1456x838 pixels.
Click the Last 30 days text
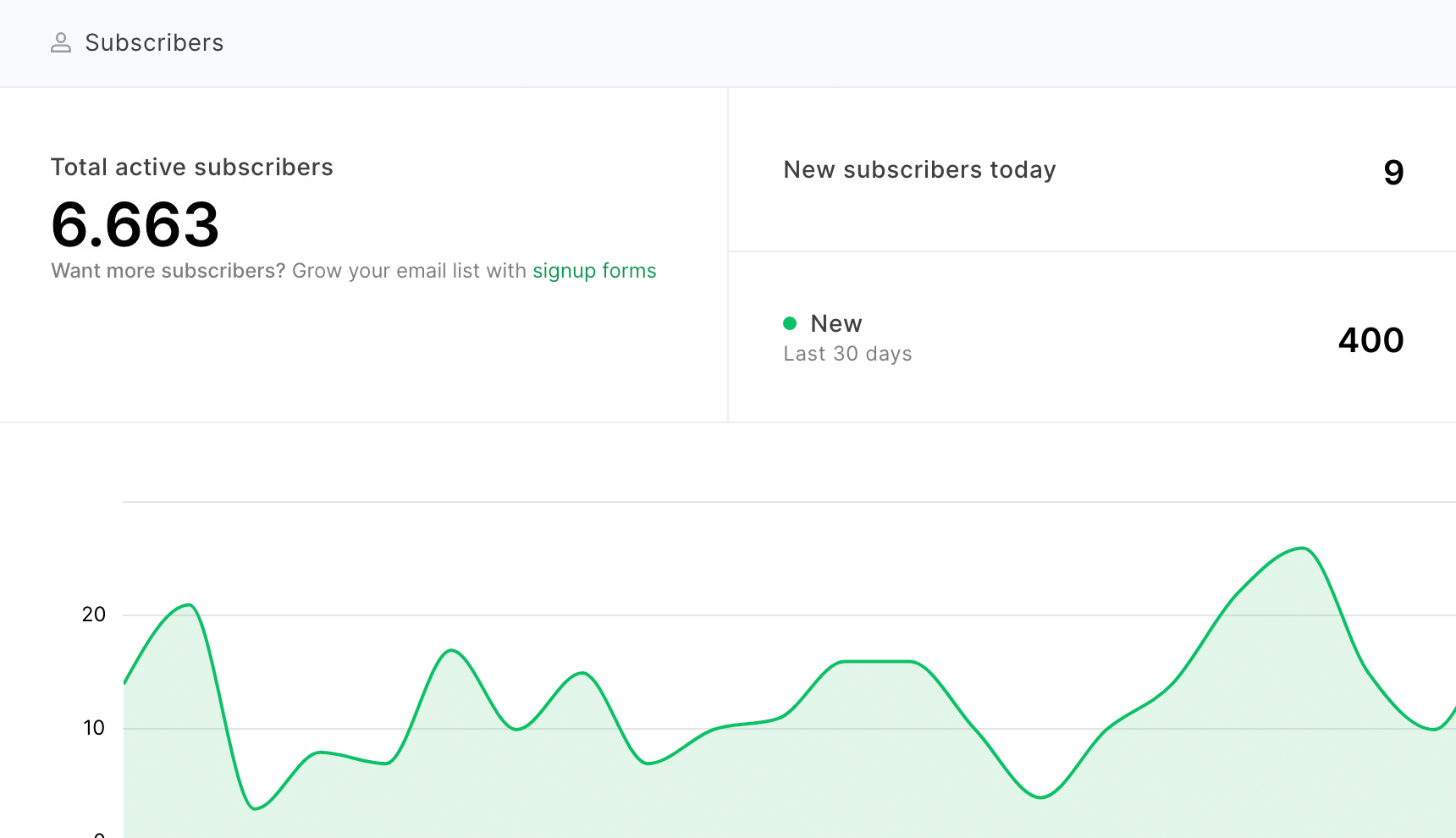click(x=847, y=354)
